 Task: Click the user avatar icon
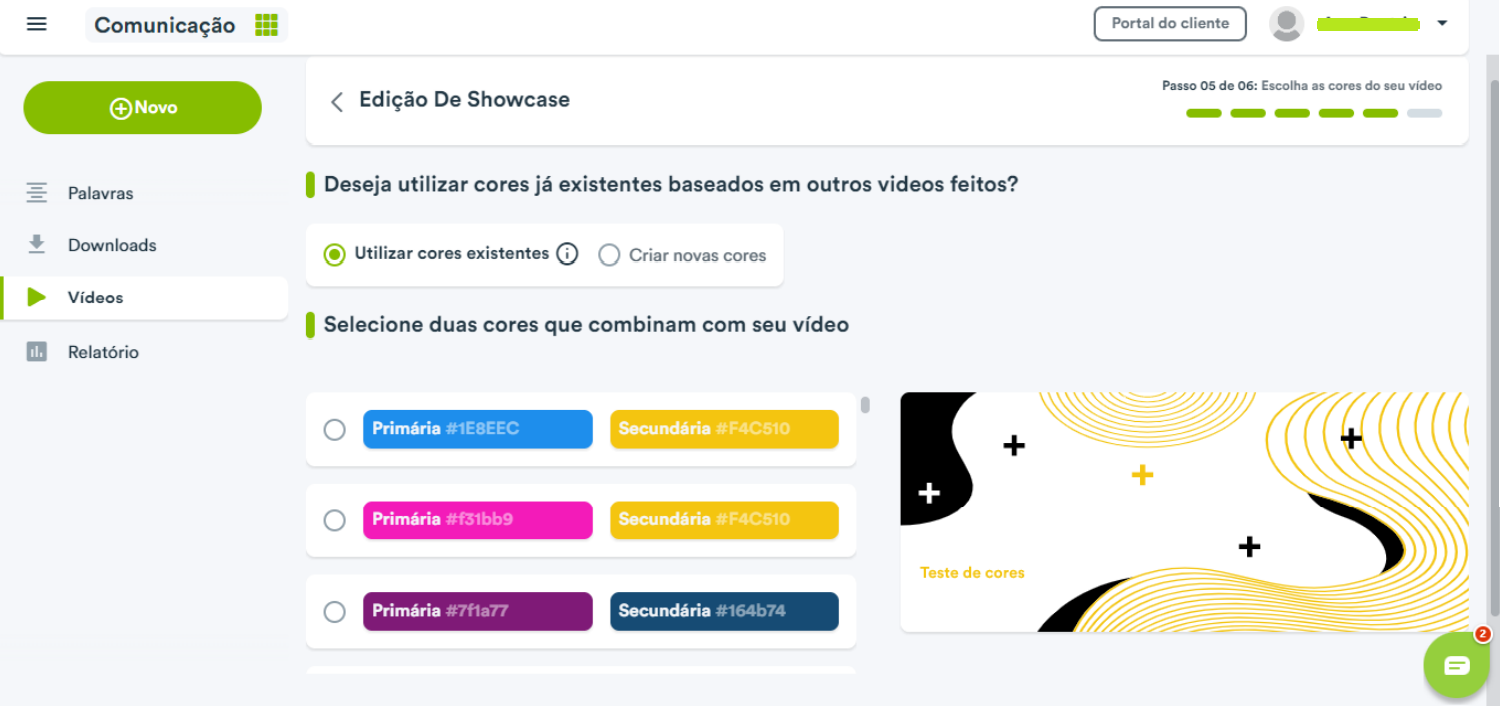1286,24
